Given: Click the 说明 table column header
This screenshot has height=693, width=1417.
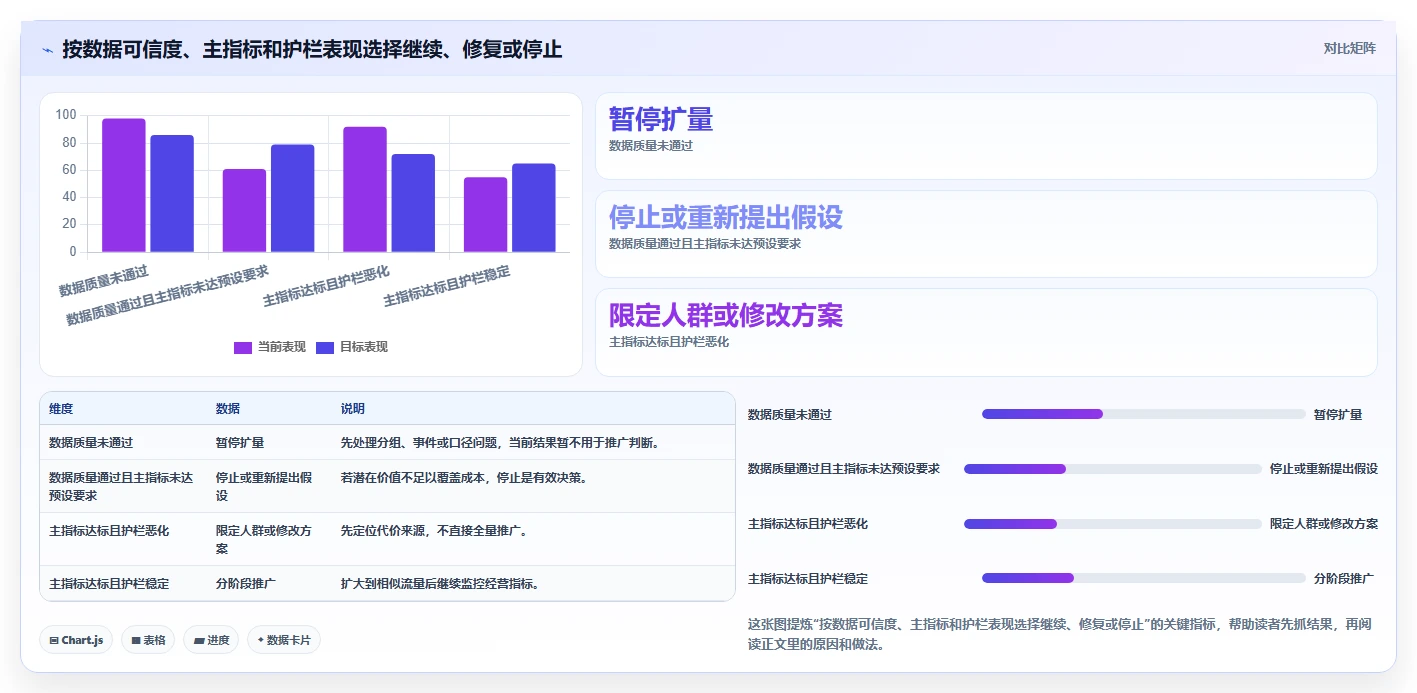Looking at the screenshot, I should click(353, 409).
